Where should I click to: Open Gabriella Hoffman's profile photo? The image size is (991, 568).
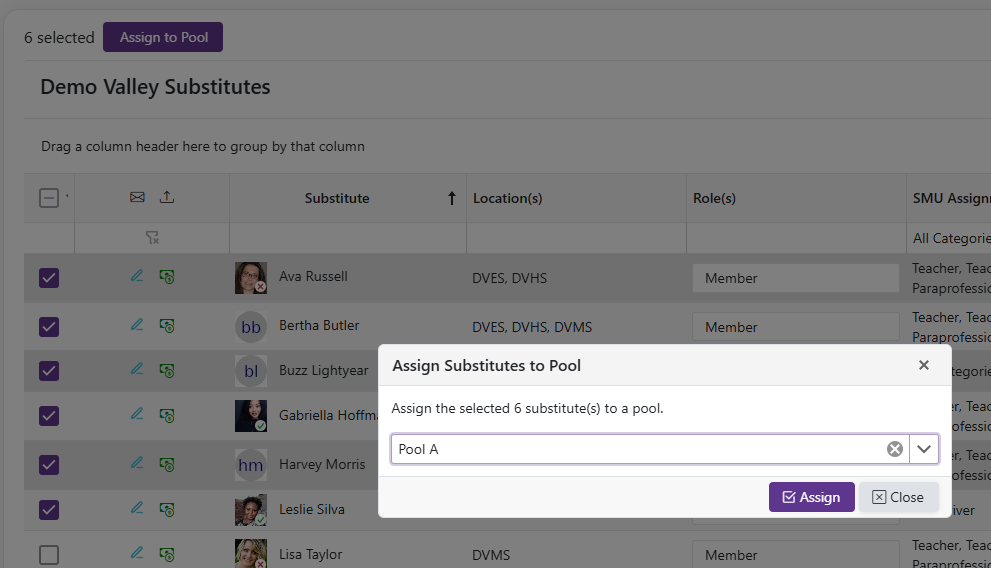pos(251,416)
